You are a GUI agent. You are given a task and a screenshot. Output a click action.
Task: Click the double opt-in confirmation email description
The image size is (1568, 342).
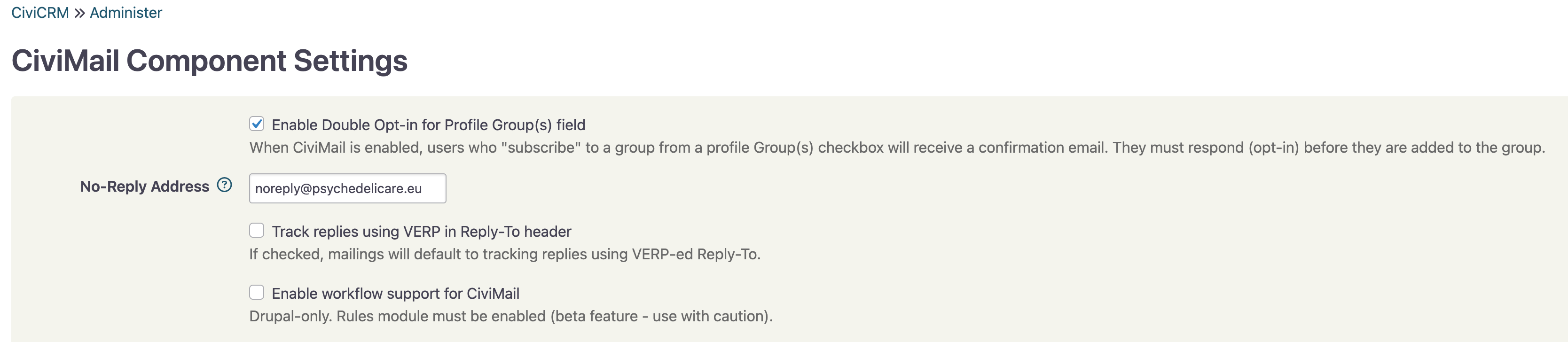point(897,147)
